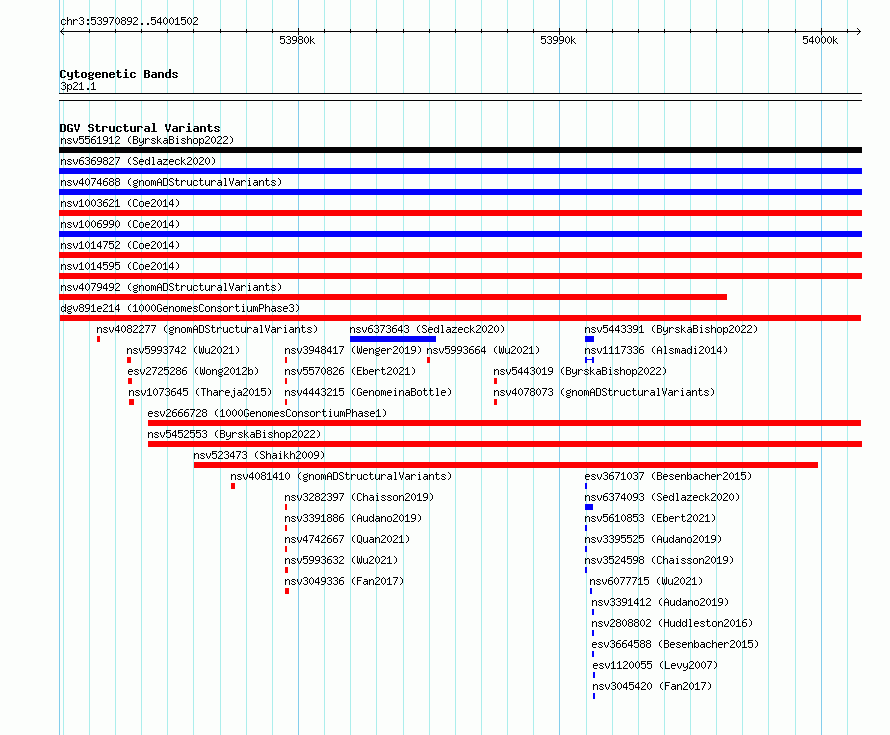The image size is (890, 735).
Task: Click the nsv3948417 (Wenger2019) label
Action: (353, 350)
